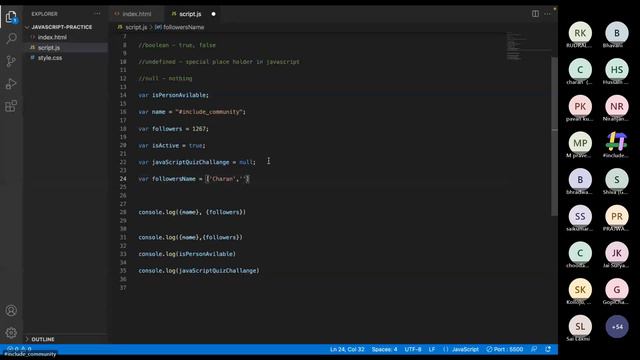Open Explorer panel more actions ellipsis

coord(97,14)
